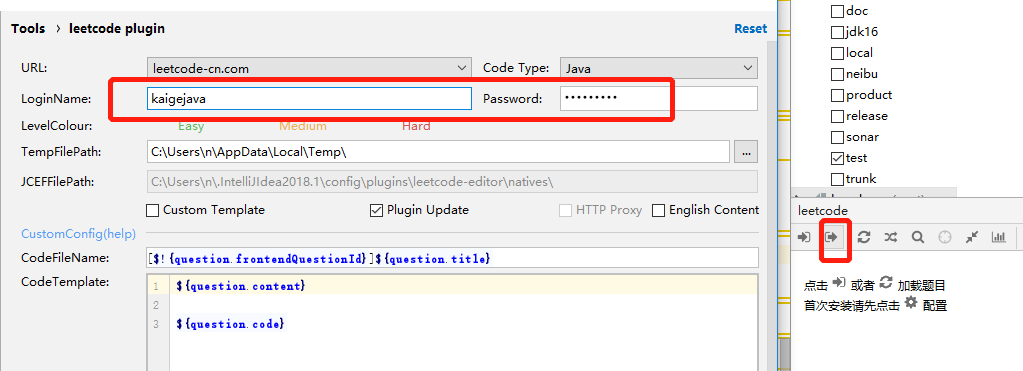Check the release checkbox
The height and width of the screenshot is (371, 1023).
click(x=837, y=116)
